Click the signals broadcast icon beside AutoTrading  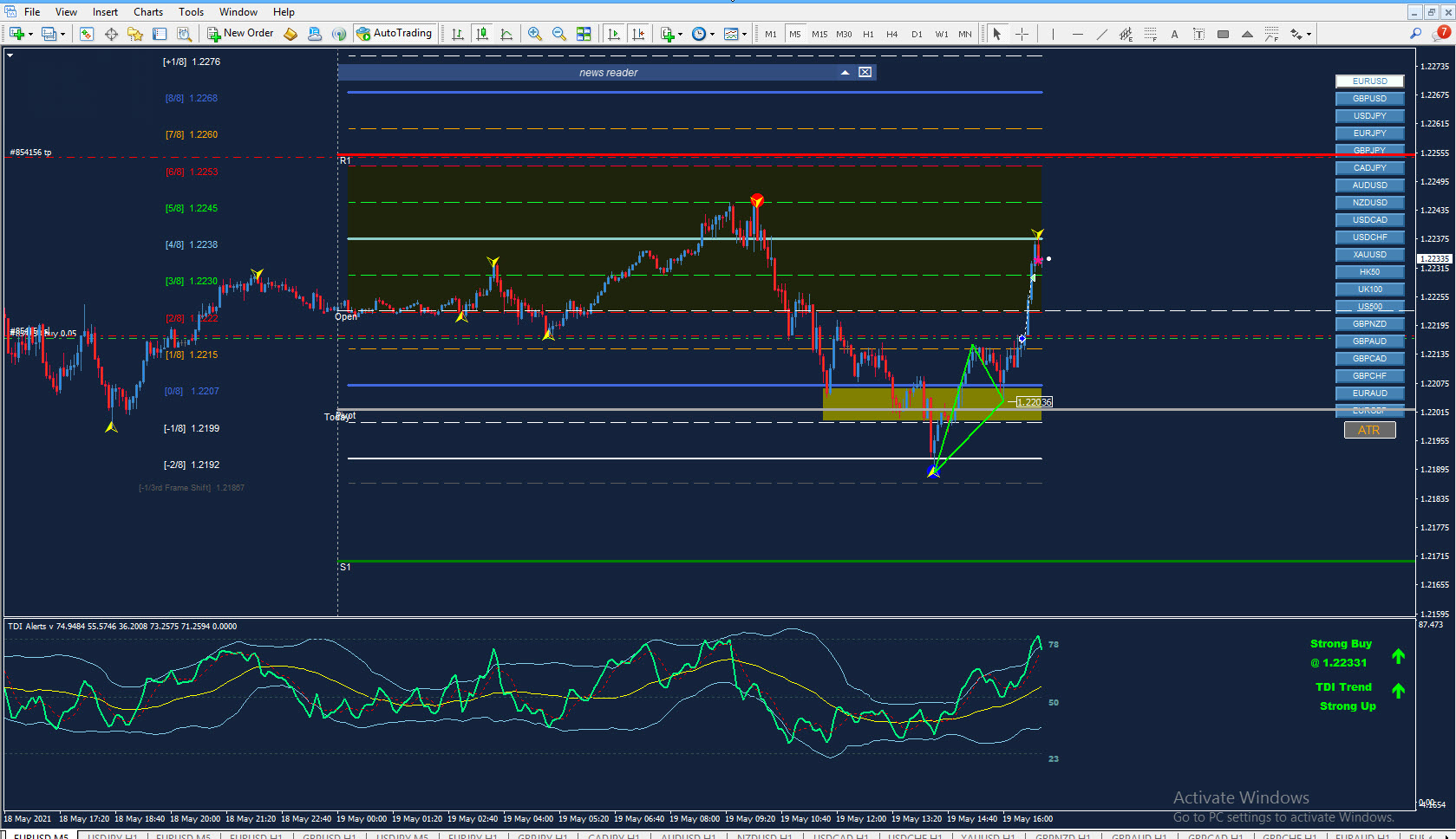(339, 34)
